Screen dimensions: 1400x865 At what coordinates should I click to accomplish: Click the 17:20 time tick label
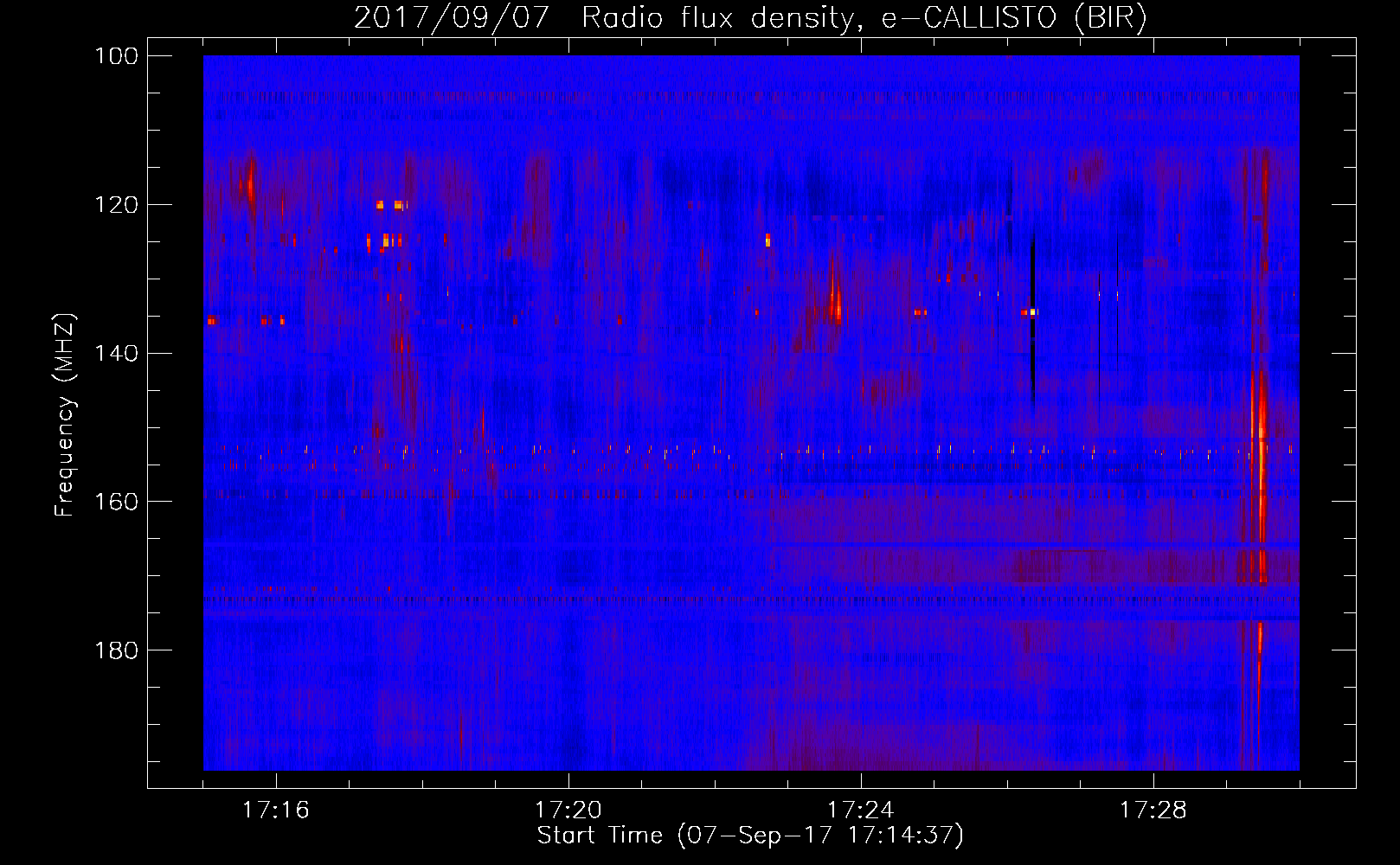click(568, 811)
